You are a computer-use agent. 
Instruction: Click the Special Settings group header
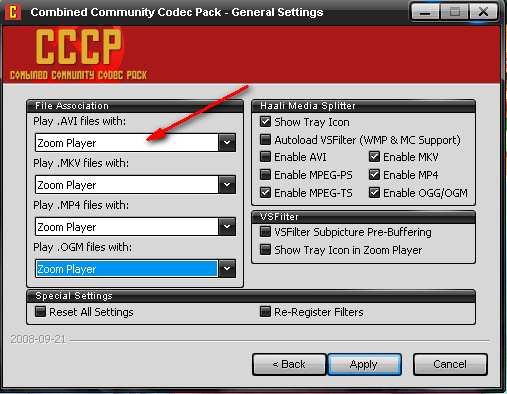point(251,296)
